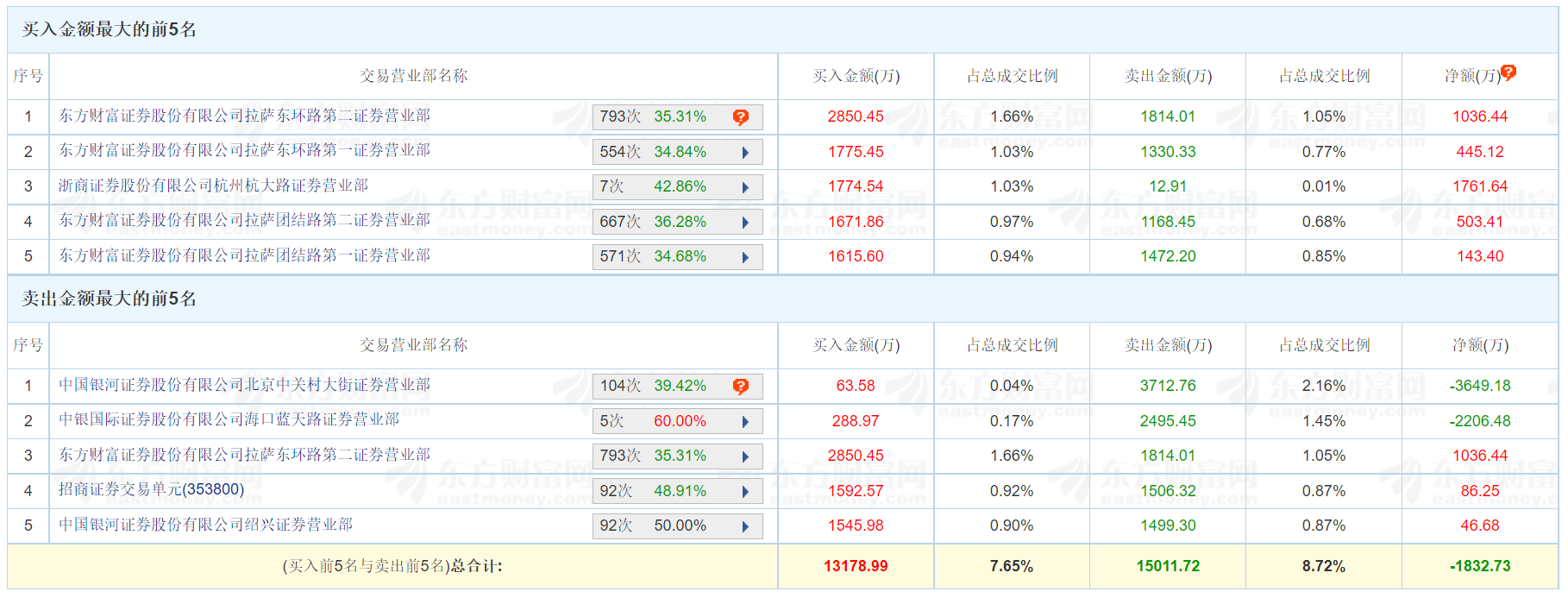The height and width of the screenshot is (598, 1568).
Task: Expand the 7次 42.86% arrow
Action: (746, 187)
